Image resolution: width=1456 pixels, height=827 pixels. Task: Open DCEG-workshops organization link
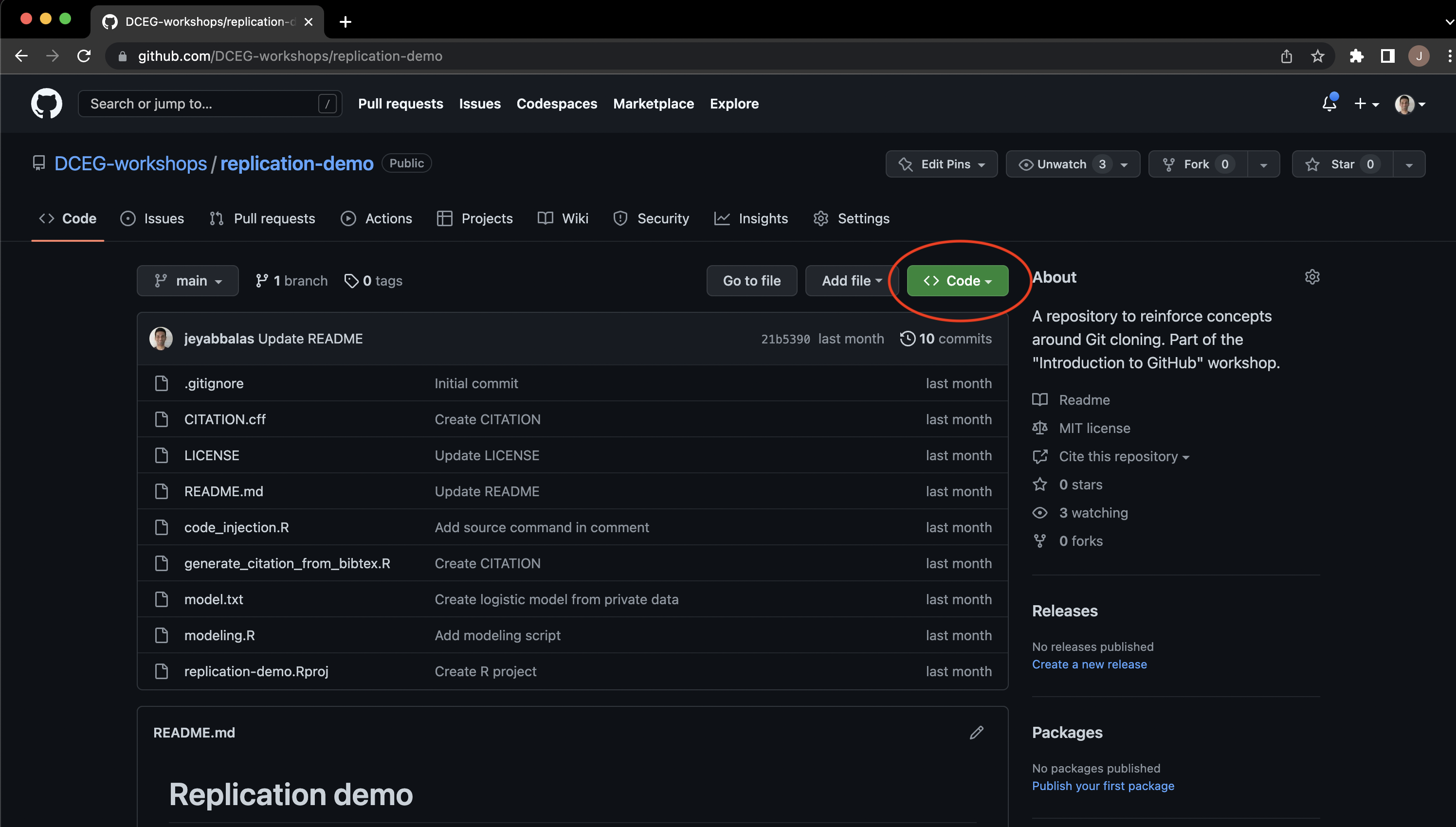click(x=130, y=163)
